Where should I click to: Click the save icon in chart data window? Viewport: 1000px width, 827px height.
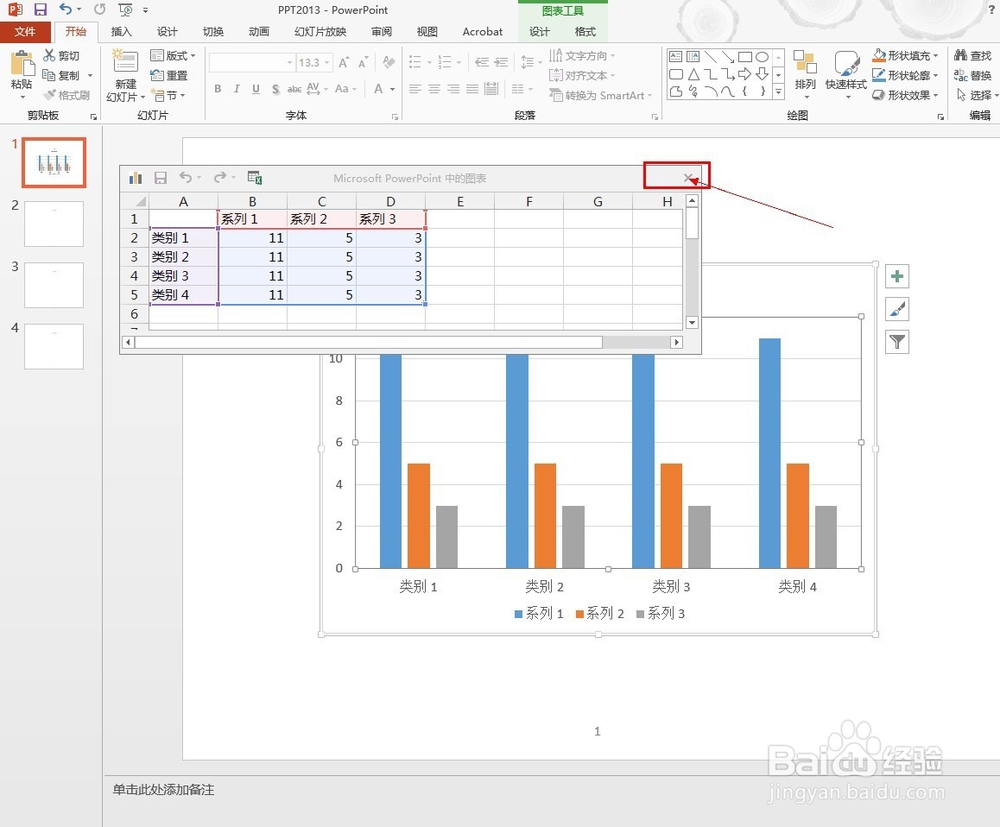161,178
